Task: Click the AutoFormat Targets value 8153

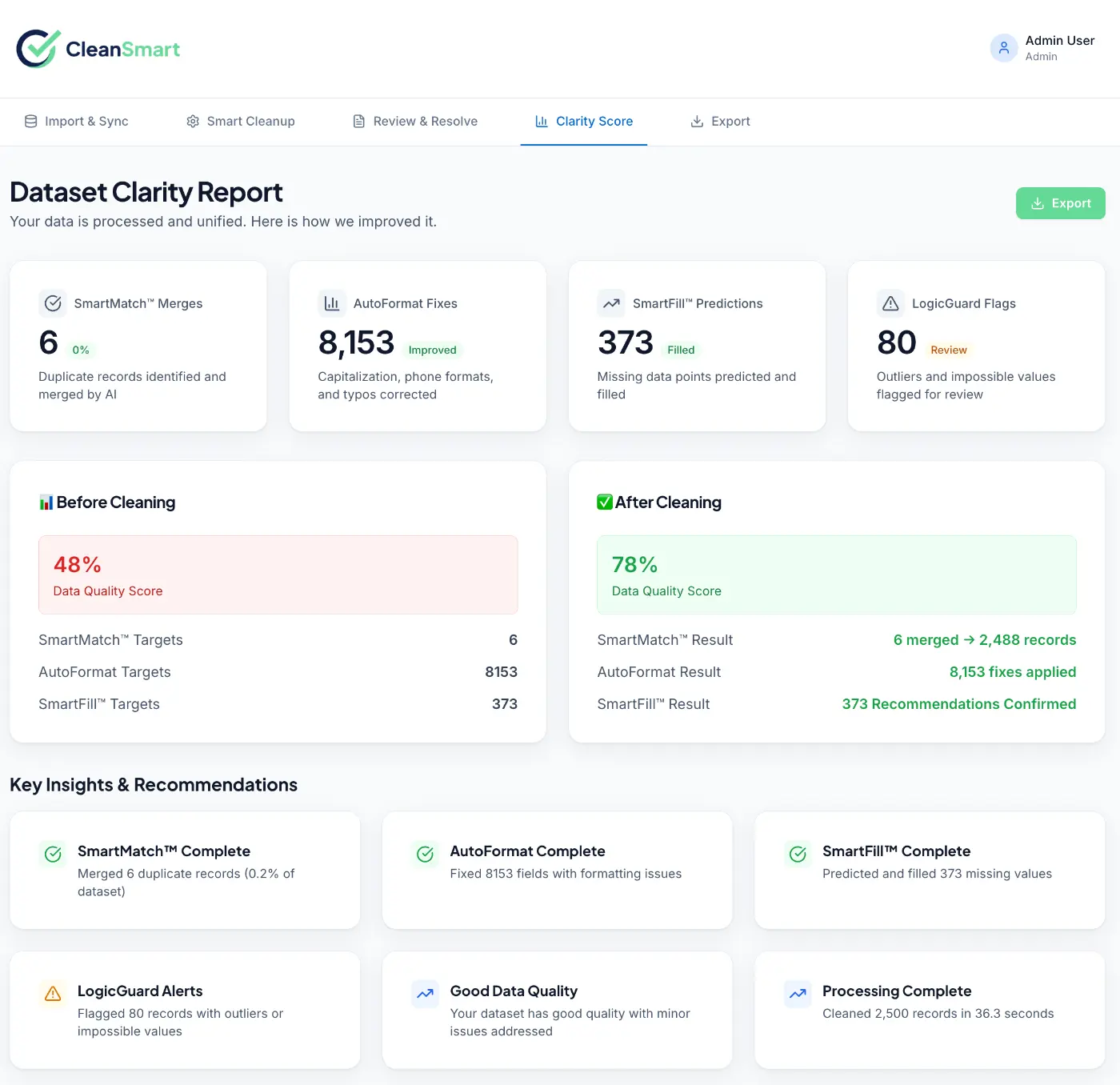Action: tap(502, 672)
